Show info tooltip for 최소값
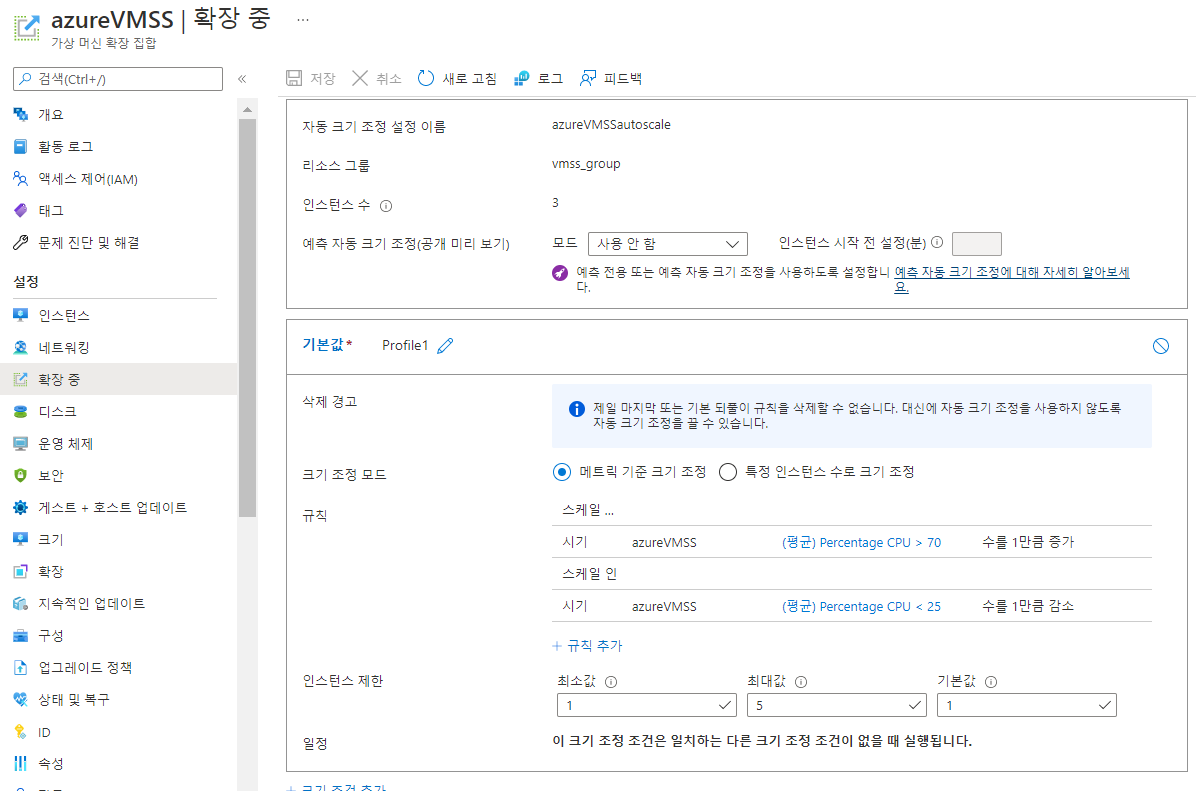This screenshot has height=791, width=1196. [611, 682]
